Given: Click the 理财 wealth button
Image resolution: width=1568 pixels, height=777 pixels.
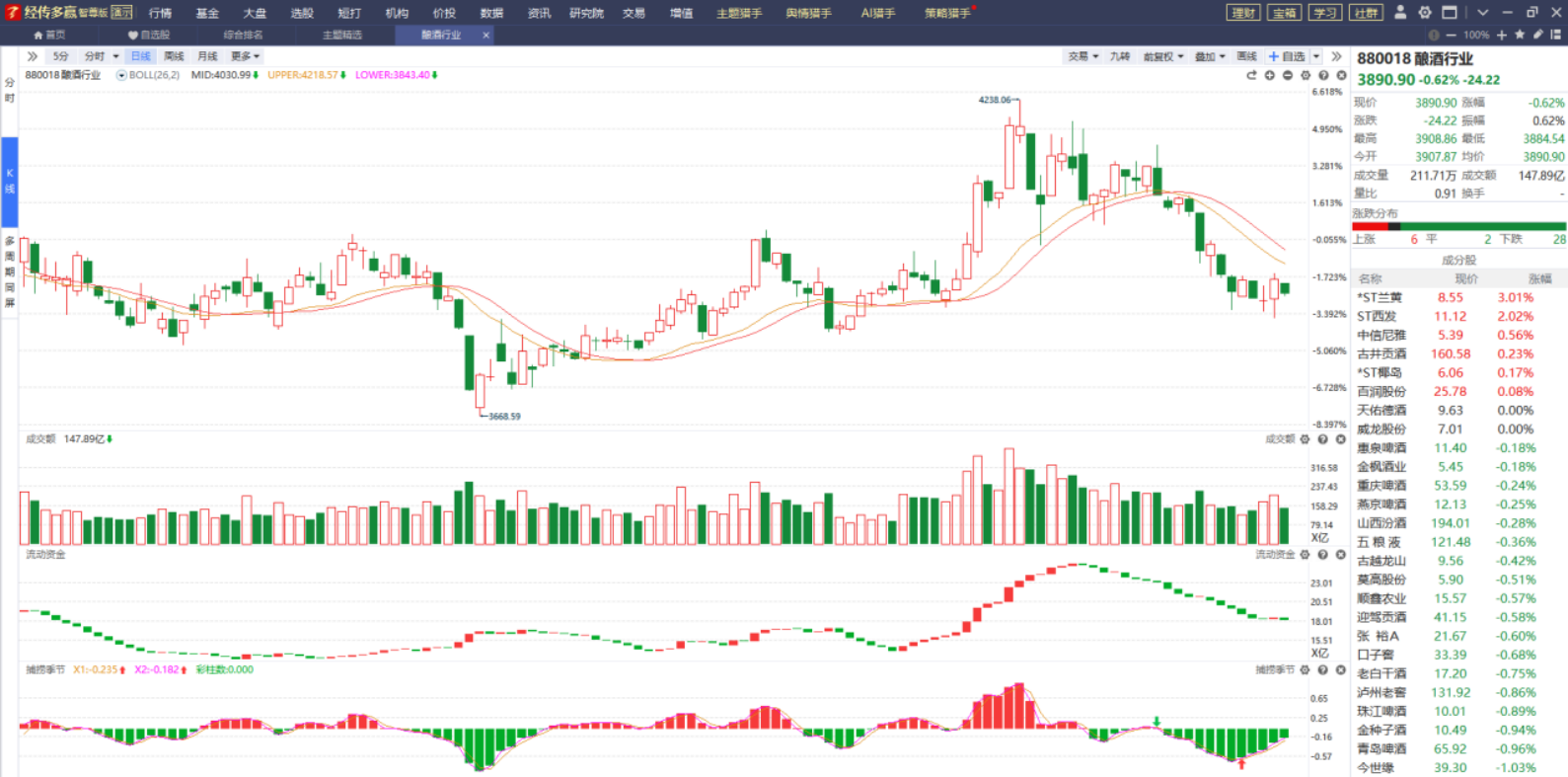Looking at the screenshot, I should (1243, 13).
